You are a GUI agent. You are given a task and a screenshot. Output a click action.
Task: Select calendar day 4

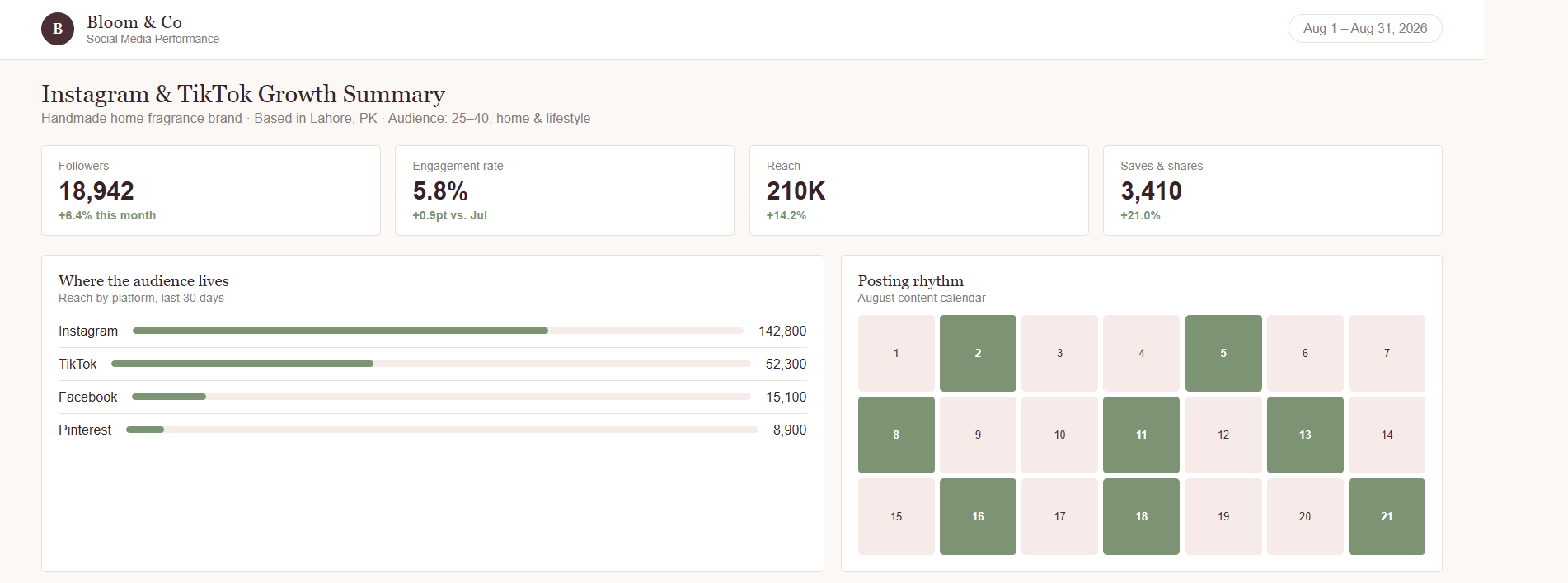pos(1142,353)
